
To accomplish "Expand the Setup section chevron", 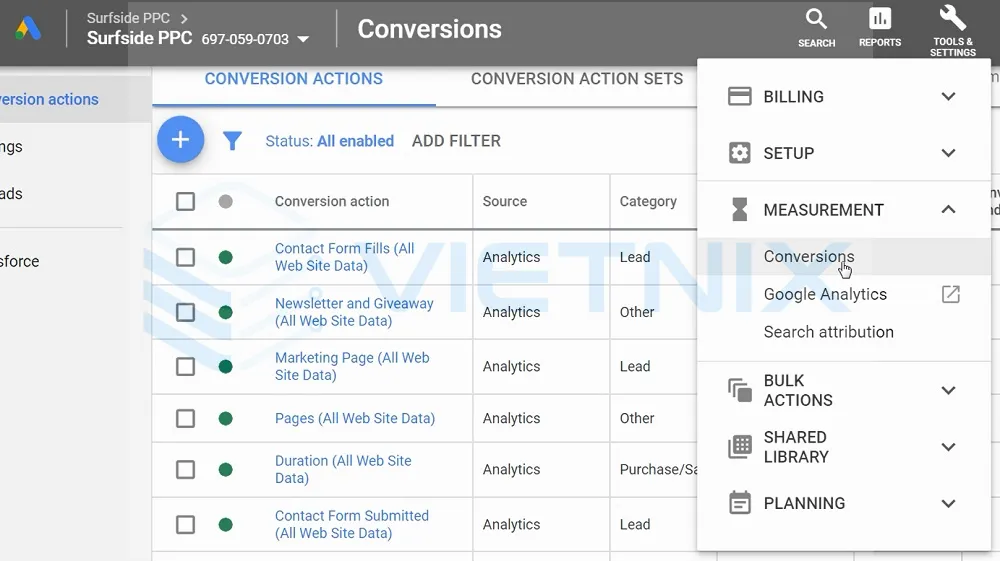I will 948,153.
